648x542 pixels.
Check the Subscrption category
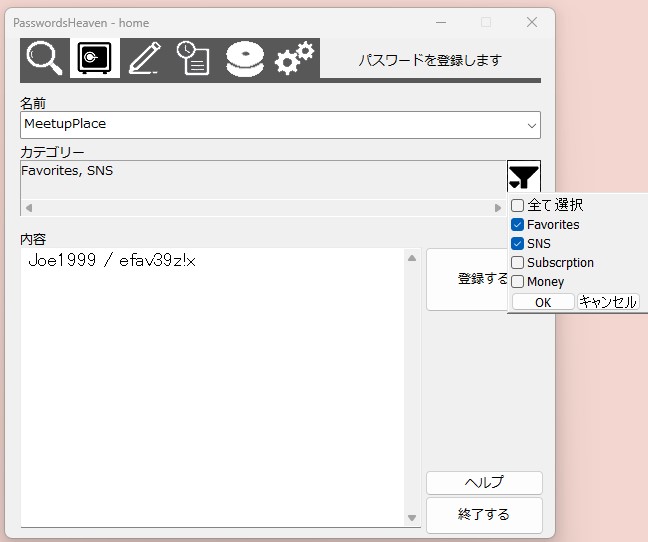point(517,263)
